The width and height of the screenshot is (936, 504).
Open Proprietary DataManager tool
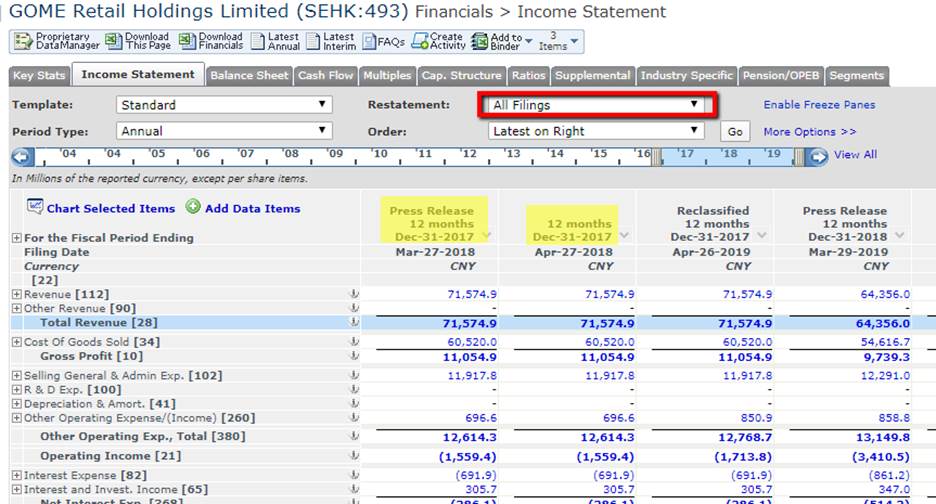click(x=57, y=41)
